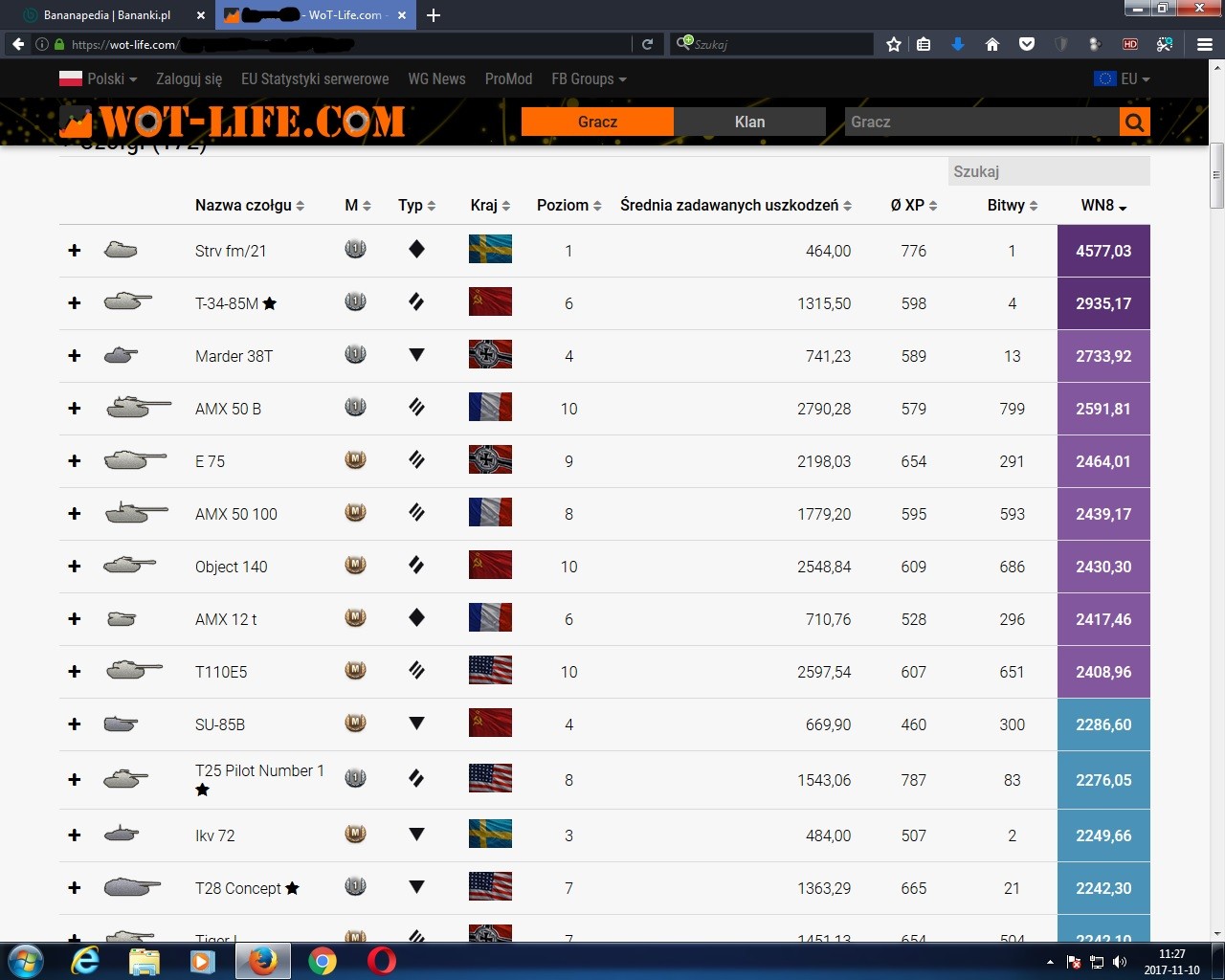The image size is (1225, 980).
Task: Click the USA flag in T110E5 row
Action: [490, 670]
